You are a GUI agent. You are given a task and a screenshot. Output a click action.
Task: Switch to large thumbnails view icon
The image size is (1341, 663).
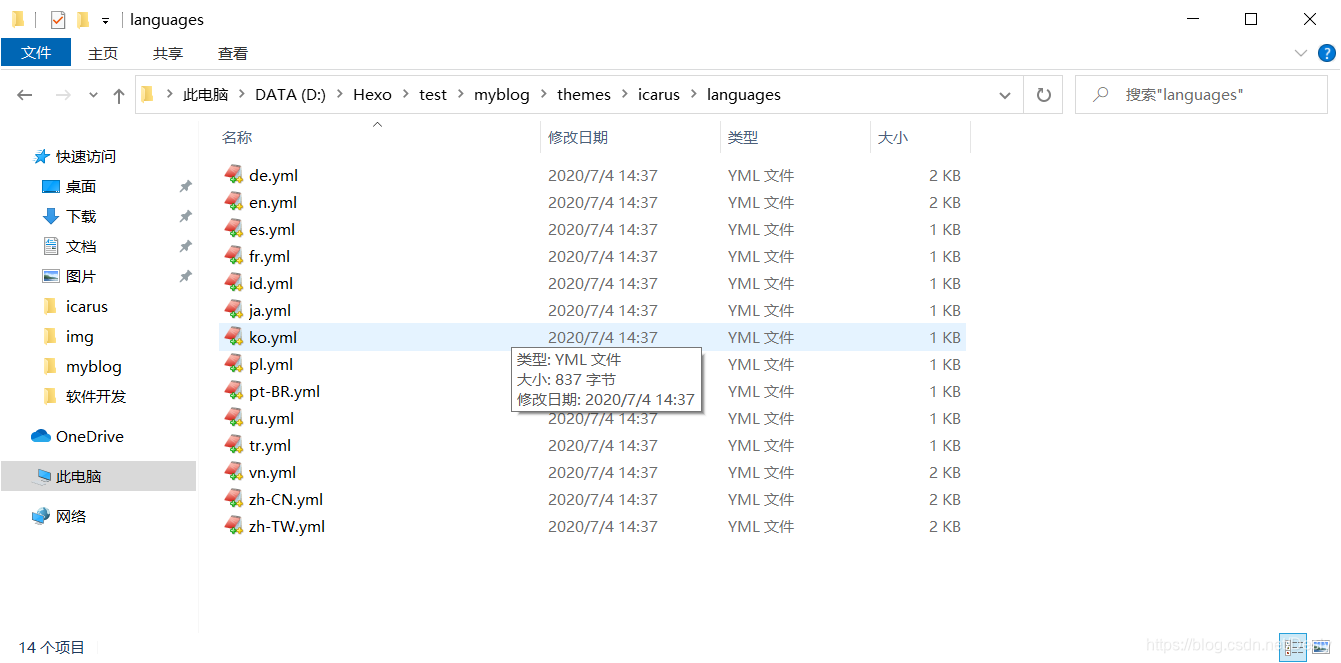[x=1319, y=647]
